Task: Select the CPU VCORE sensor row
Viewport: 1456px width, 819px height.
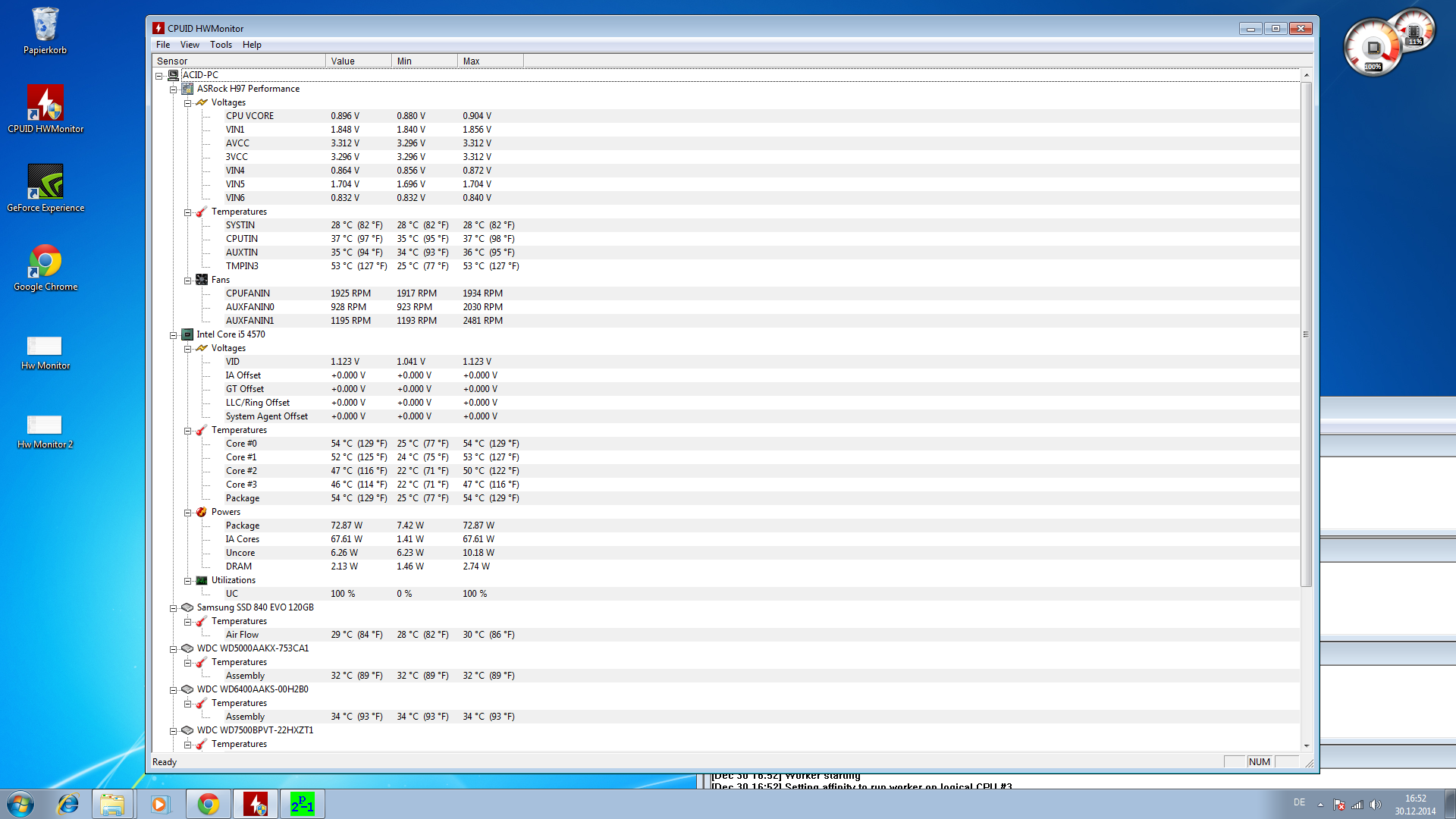Action: [249, 116]
